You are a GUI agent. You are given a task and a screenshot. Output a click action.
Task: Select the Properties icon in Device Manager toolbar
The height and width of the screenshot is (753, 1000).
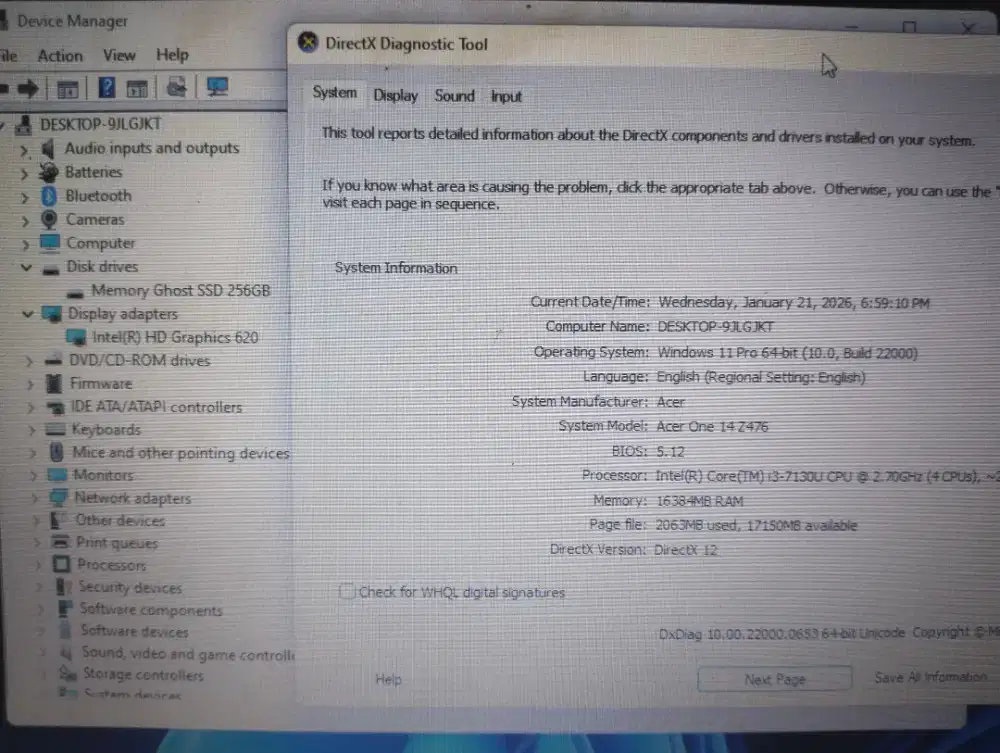(67, 87)
